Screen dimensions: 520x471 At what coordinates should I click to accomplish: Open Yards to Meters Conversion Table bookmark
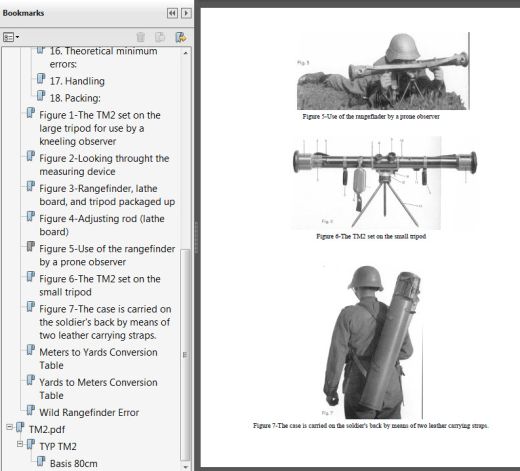(x=98, y=389)
